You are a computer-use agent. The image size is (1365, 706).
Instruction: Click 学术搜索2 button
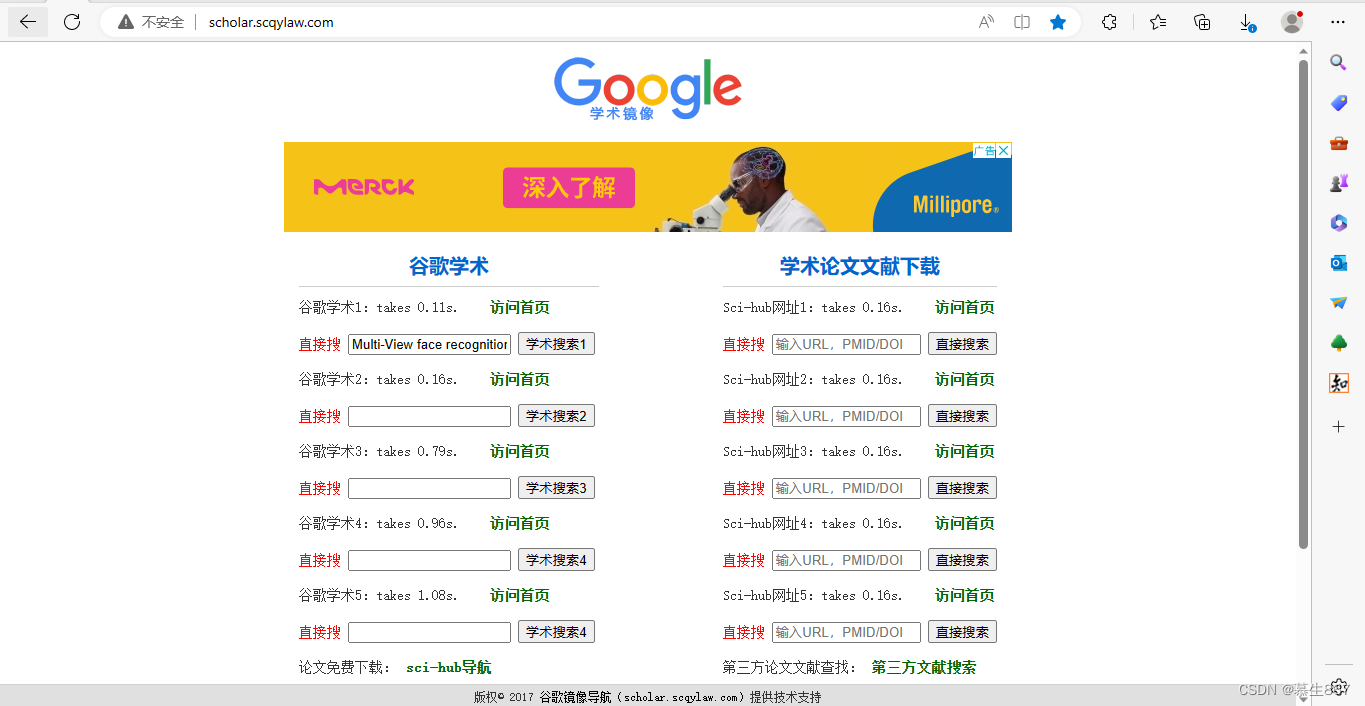(556, 416)
